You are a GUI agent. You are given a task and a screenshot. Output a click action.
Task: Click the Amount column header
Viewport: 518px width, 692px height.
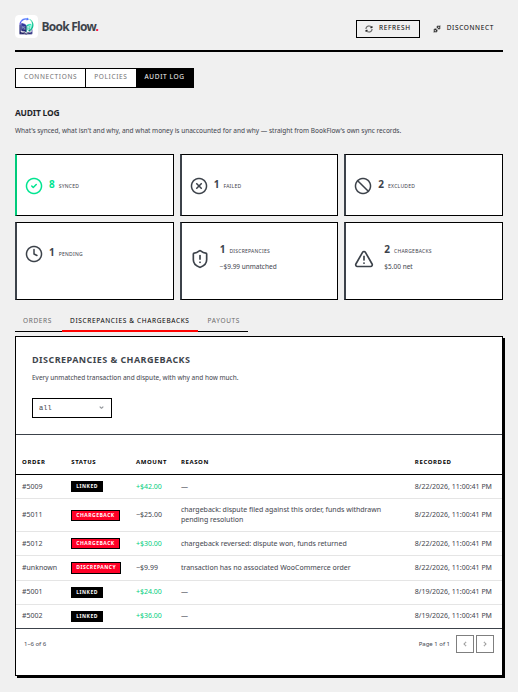tap(151, 462)
